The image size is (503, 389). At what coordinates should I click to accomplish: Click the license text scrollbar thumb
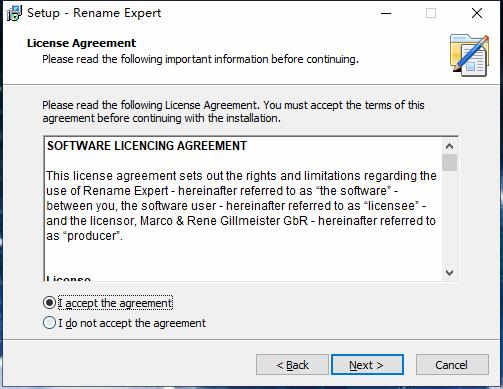[449, 162]
